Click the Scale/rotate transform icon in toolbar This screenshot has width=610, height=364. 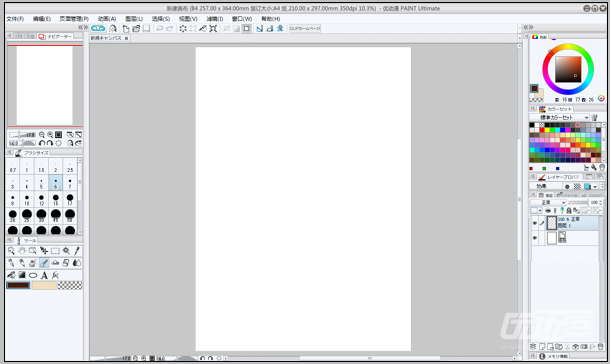pos(213,28)
